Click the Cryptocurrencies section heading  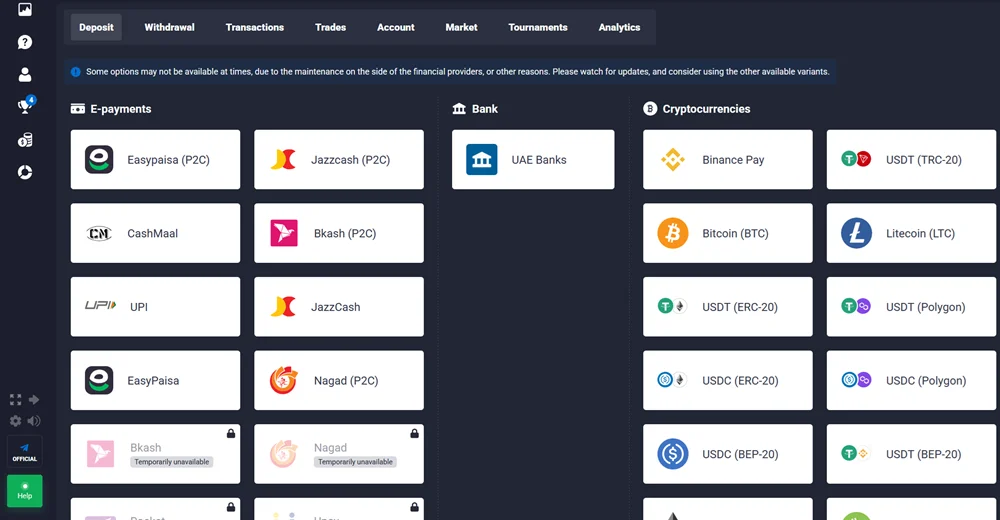[x=697, y=109]
